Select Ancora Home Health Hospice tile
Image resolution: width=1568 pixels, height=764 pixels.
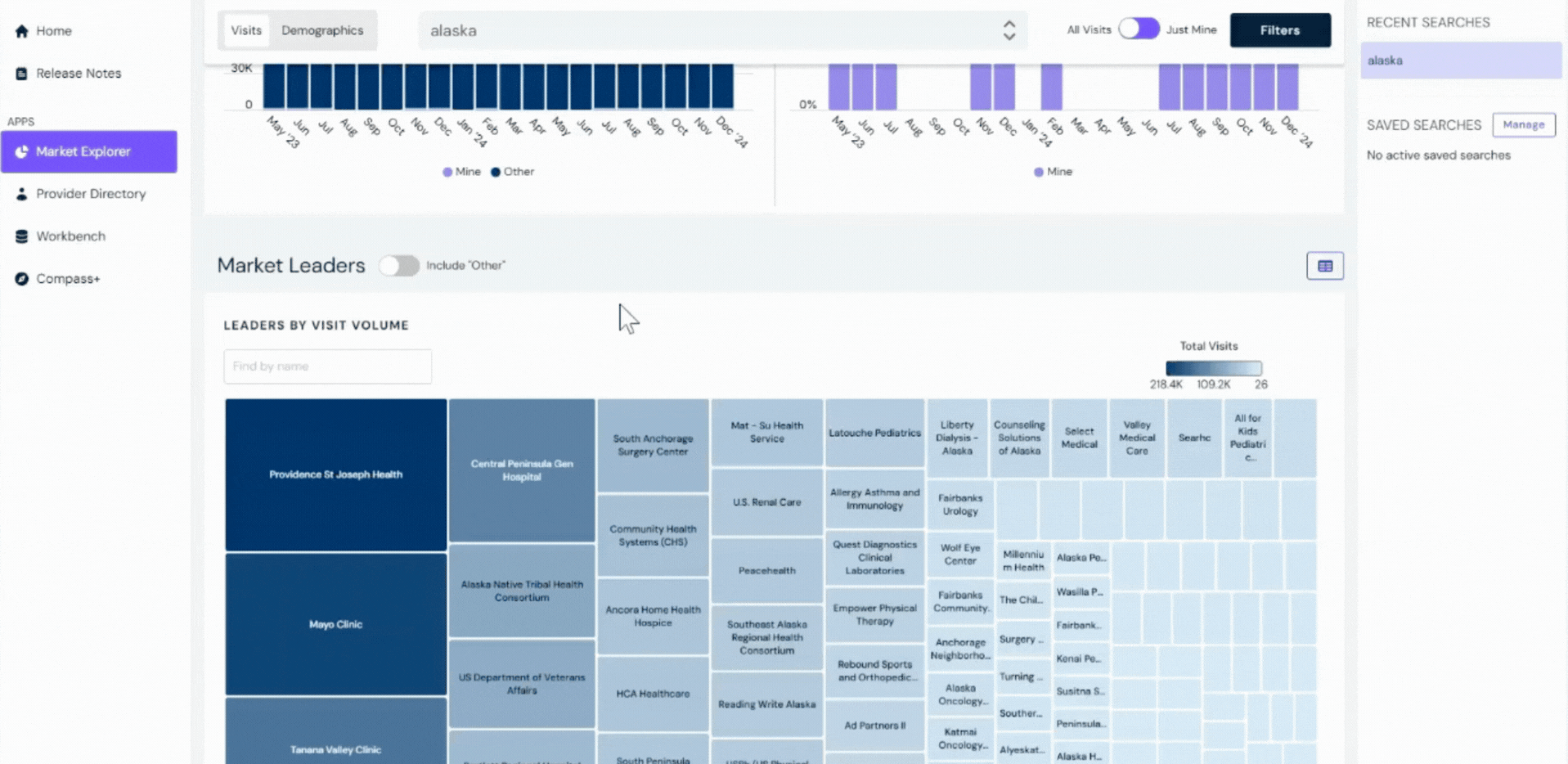click(653, 616)
